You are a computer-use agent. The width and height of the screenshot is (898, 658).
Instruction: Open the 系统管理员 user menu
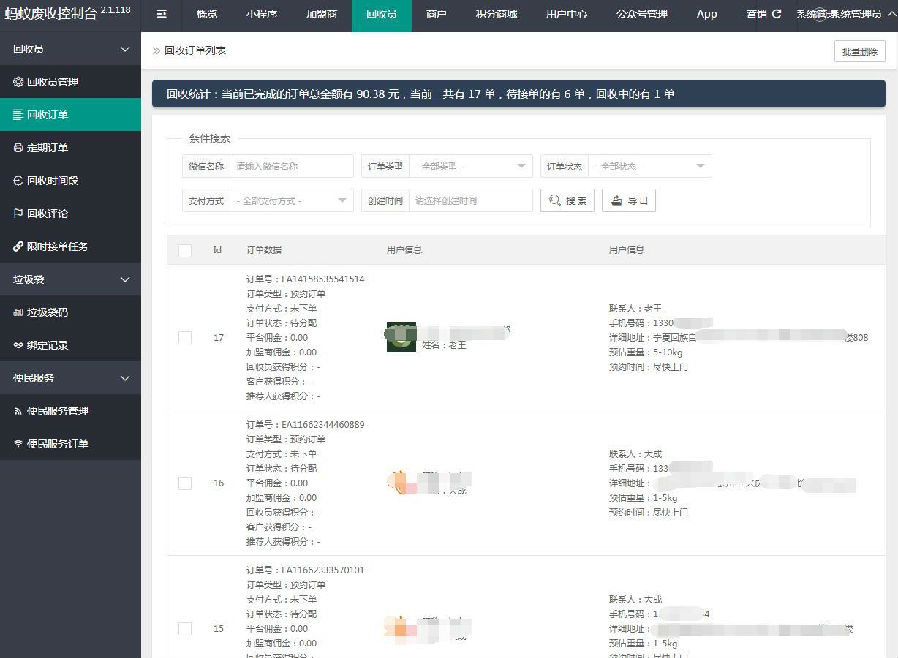pyautogui.click(x=845, y=14)
